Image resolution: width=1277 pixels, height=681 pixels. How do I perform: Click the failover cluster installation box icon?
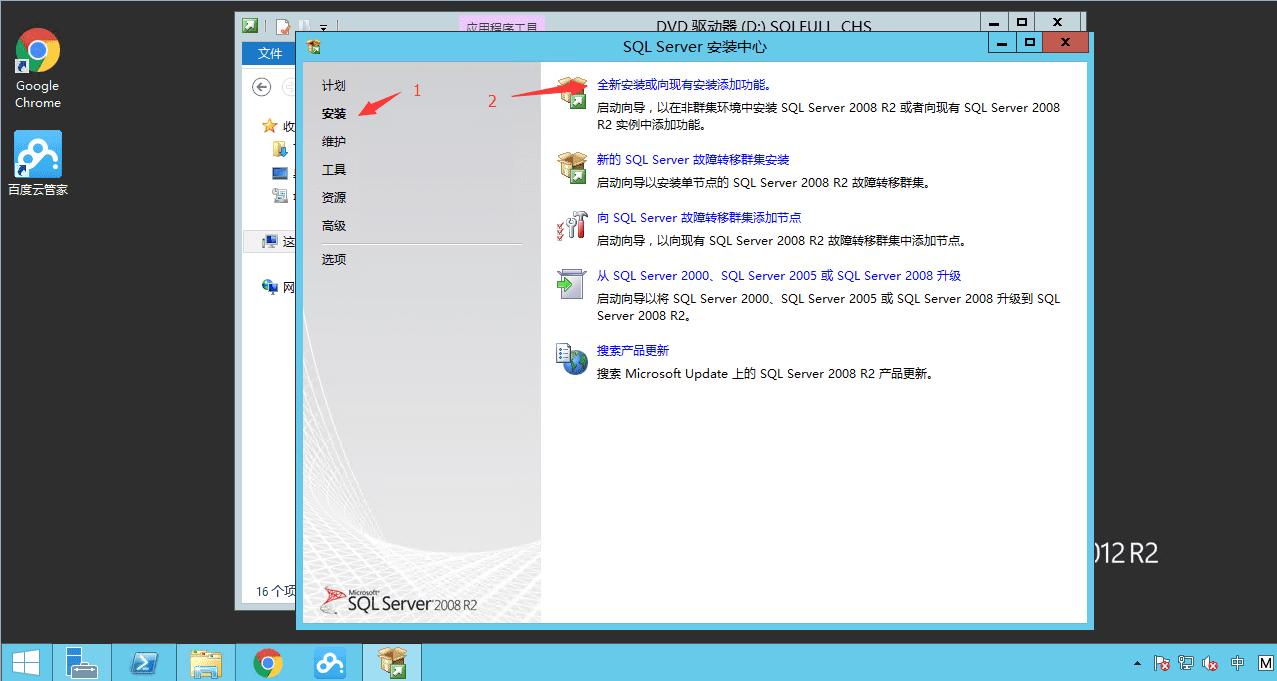571,165
